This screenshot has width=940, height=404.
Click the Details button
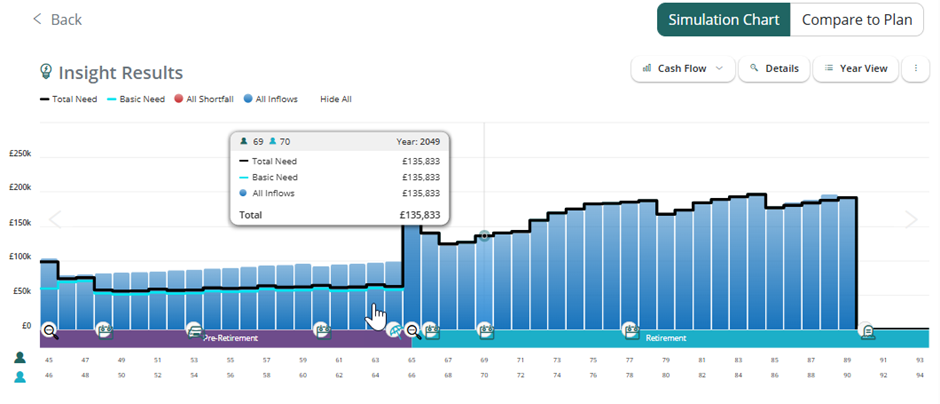(x=774, y=69)
